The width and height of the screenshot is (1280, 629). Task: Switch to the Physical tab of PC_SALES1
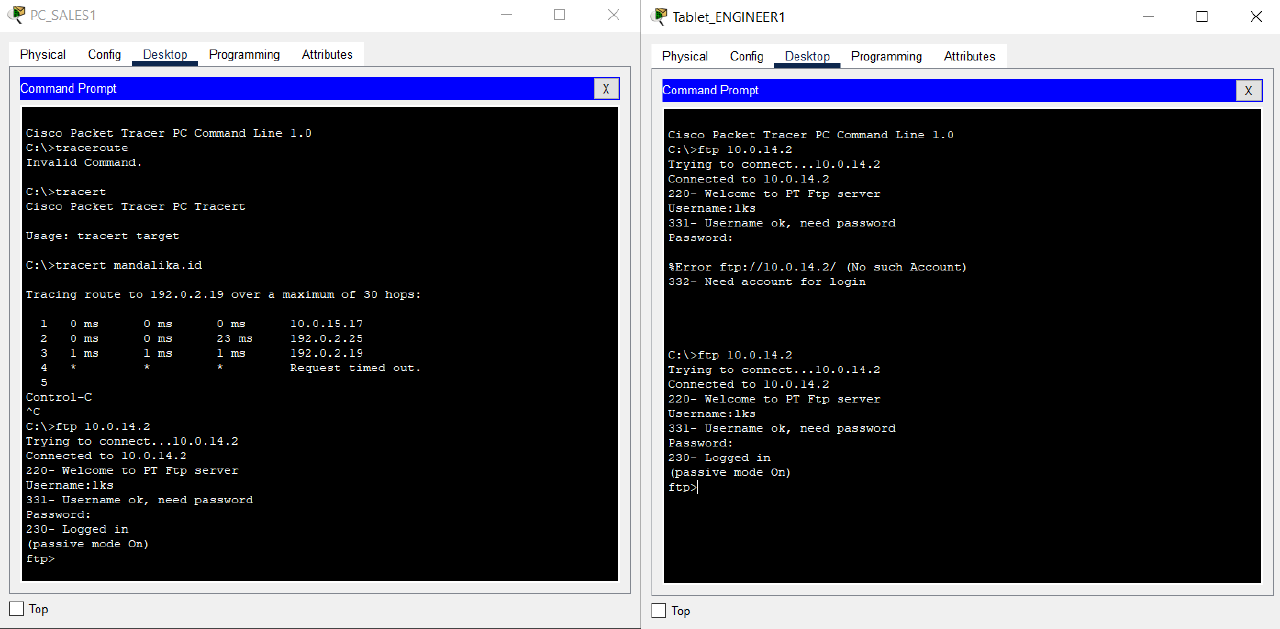(x=42, y=55)
